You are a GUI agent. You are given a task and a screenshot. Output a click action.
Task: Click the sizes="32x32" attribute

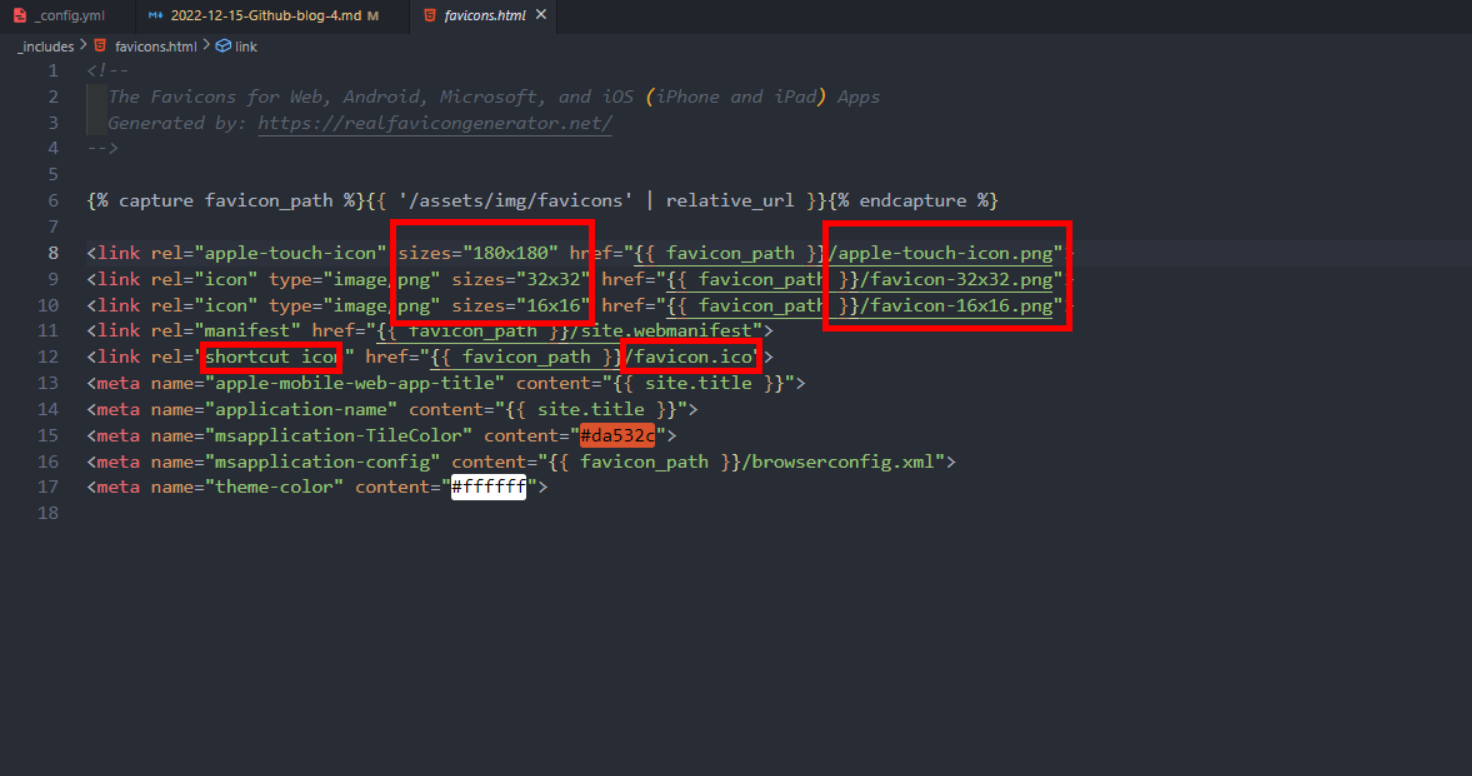click(x=521, y=279)
